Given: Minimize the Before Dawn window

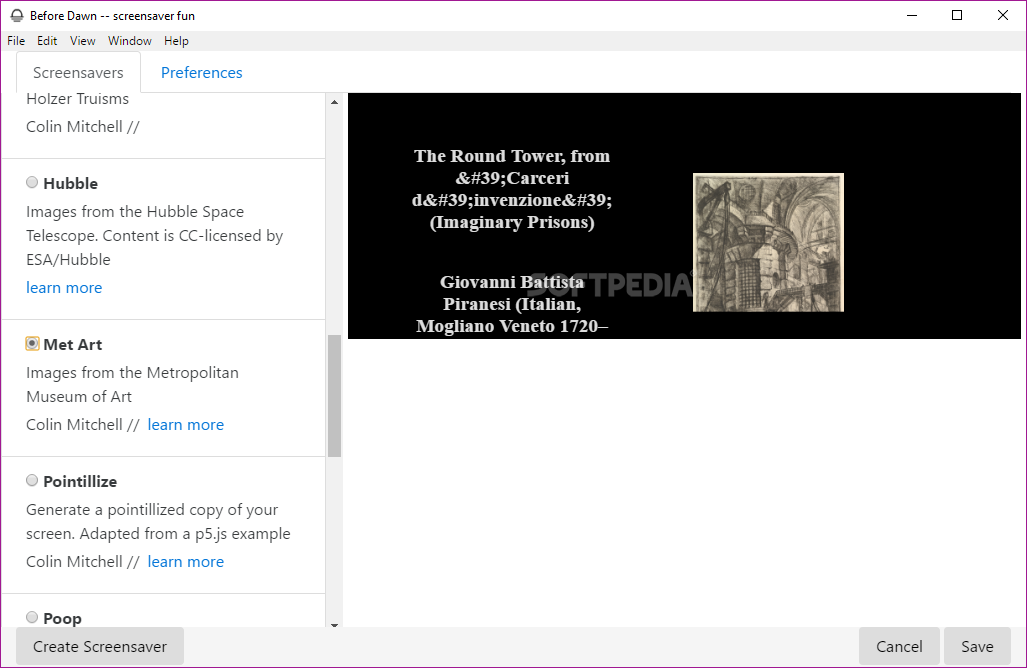Looking at the screenshot, I should [912, 15].
